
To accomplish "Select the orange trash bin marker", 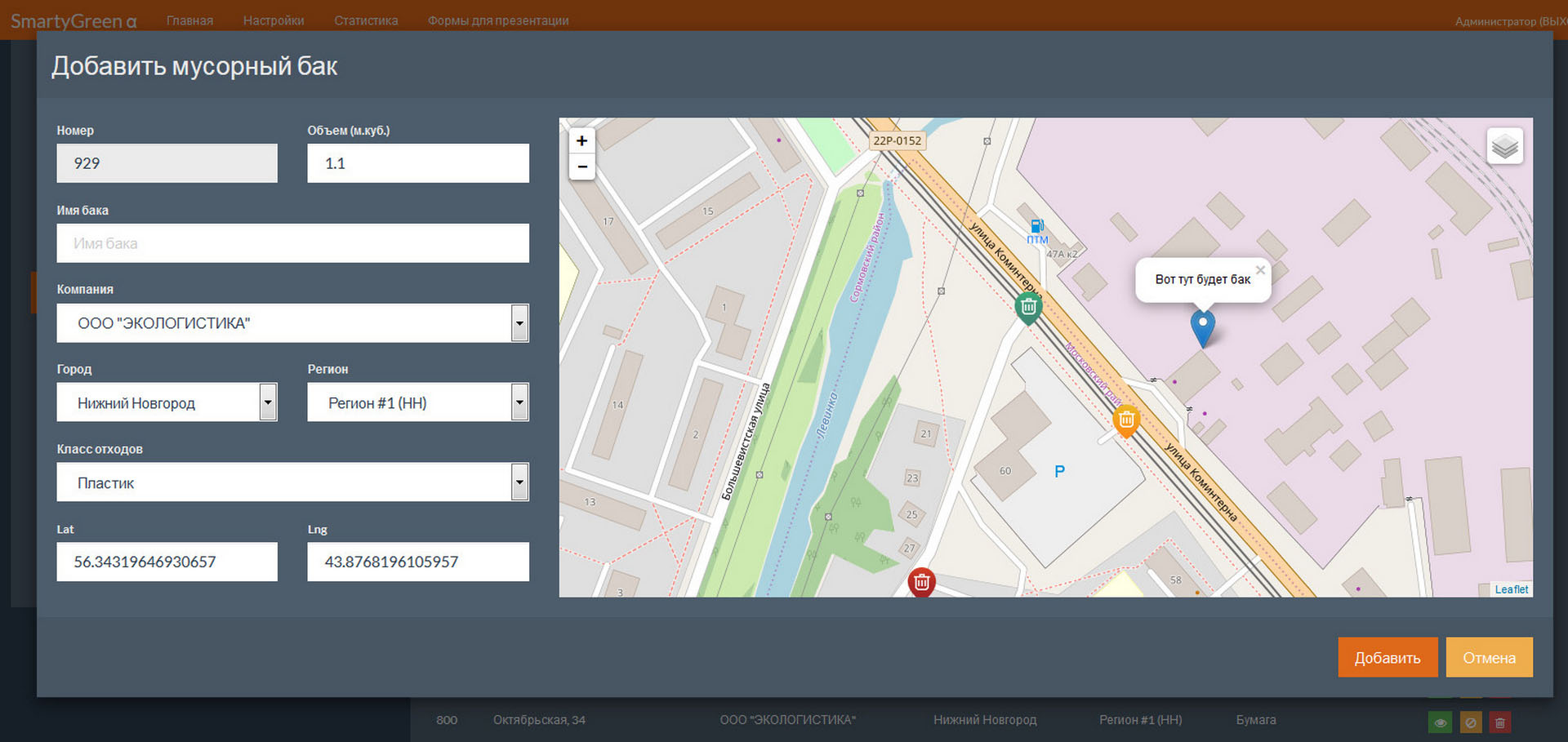I will pyautogui.click(x=1126, y=420).
